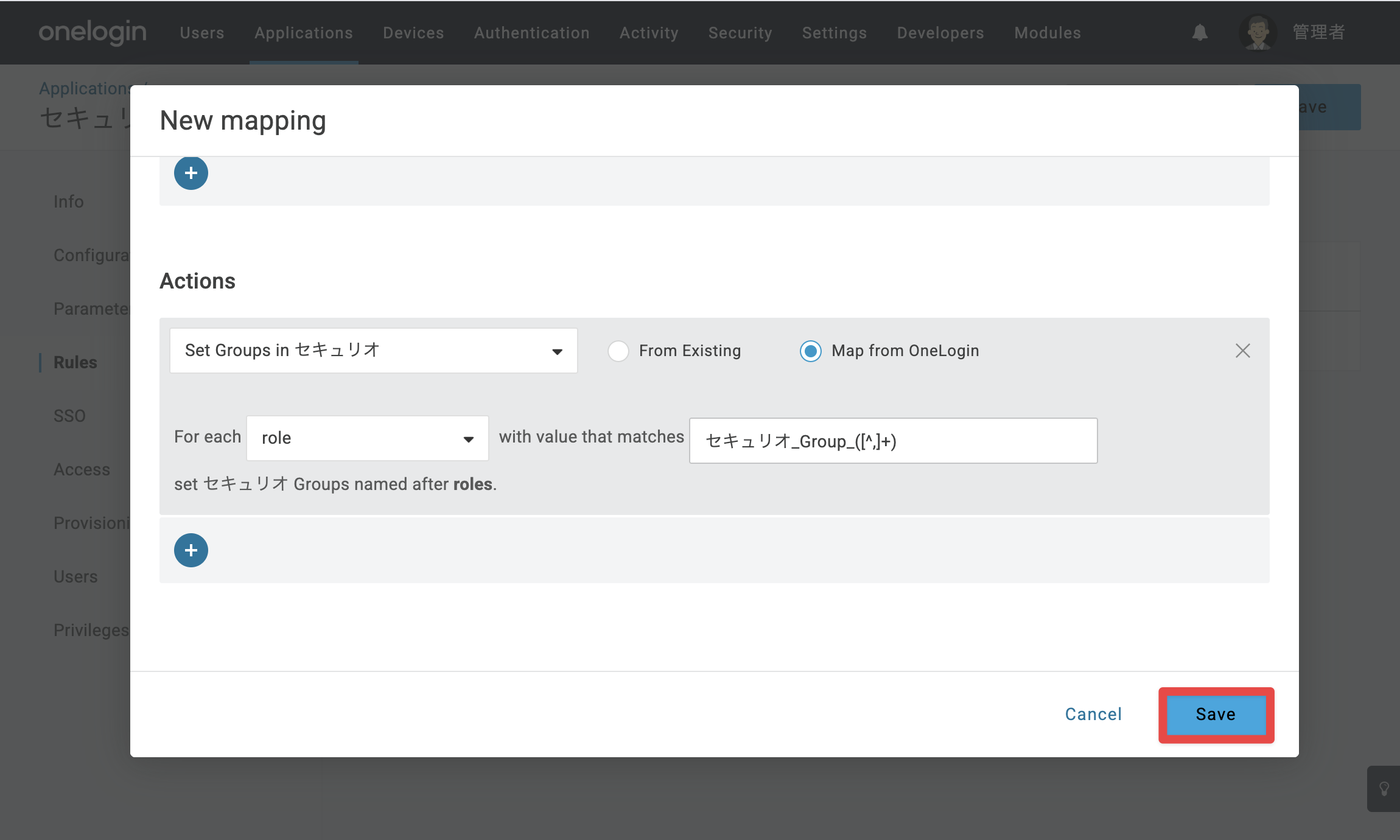Click the plus icon to add a condition
Viewport: 1400px width, 840px height.
[191, 173]
